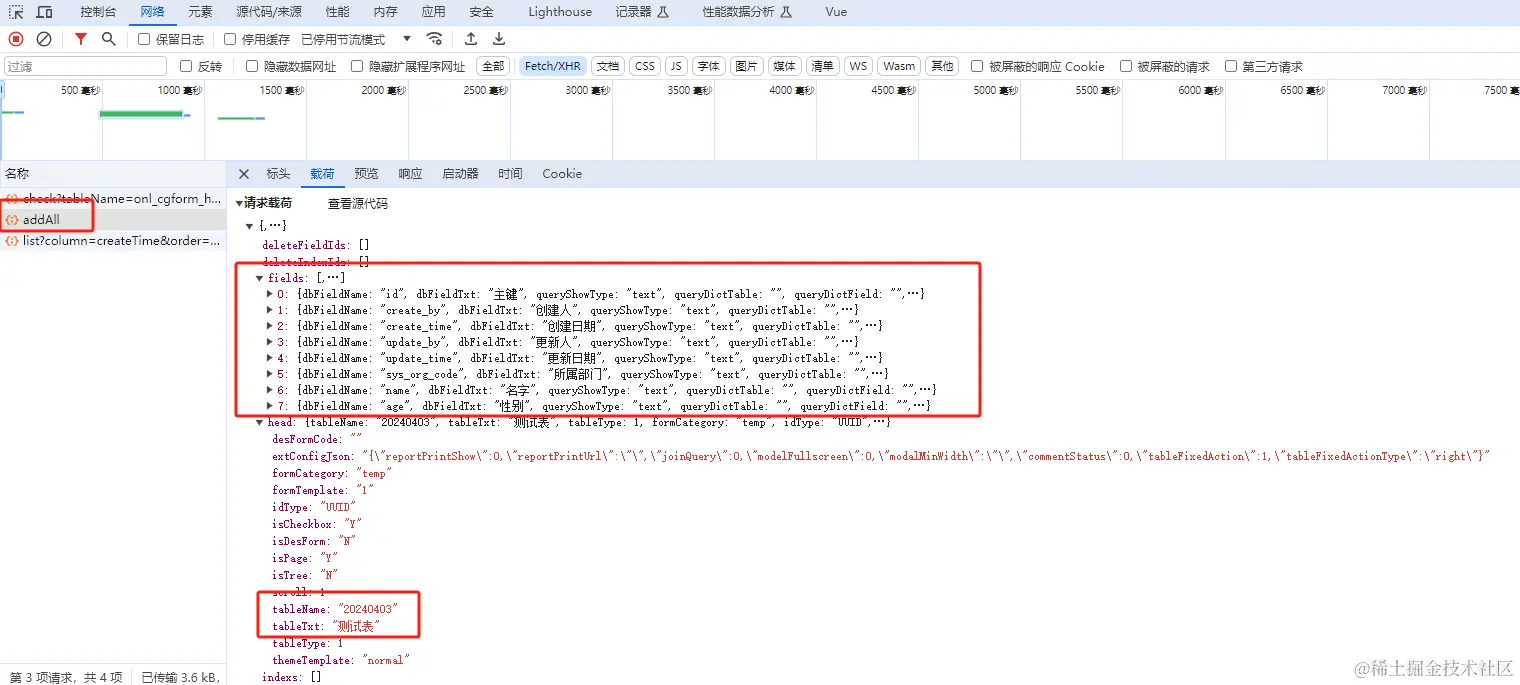1520x685 pixels.
Task: Collapse the head object
Action: pos(260,422)
